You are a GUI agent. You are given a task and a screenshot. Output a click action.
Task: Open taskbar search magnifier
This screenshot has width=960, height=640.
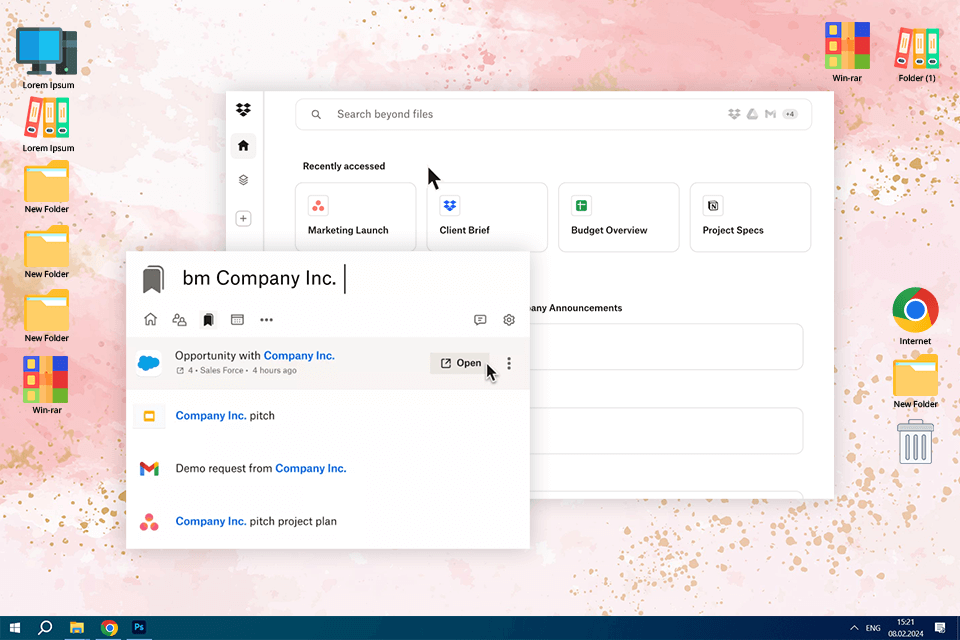click(x=45, y=628)
